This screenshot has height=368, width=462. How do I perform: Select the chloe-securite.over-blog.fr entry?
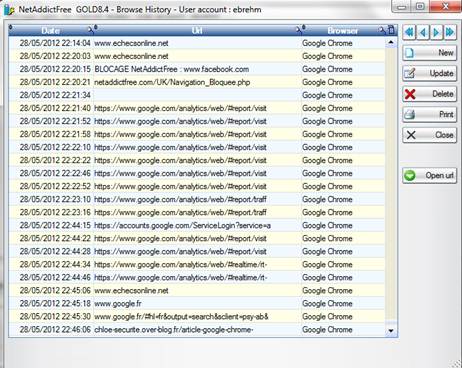[197, 329]
